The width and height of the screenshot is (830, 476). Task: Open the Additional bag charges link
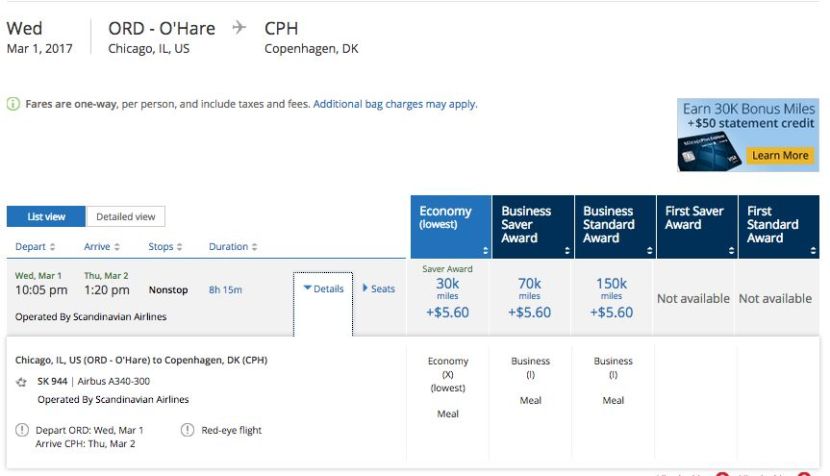click(x=394, y=104)
